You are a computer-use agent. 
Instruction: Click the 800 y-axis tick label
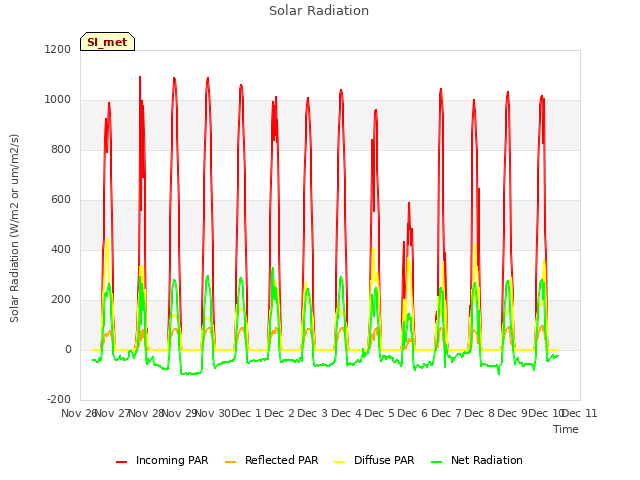pyautogui.click(x=61, y=149)
